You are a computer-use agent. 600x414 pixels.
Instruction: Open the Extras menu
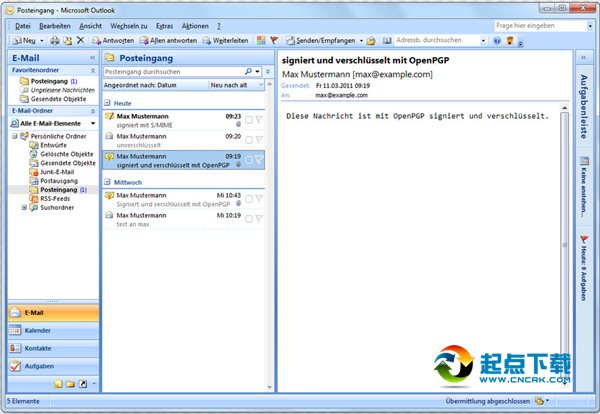165,26
